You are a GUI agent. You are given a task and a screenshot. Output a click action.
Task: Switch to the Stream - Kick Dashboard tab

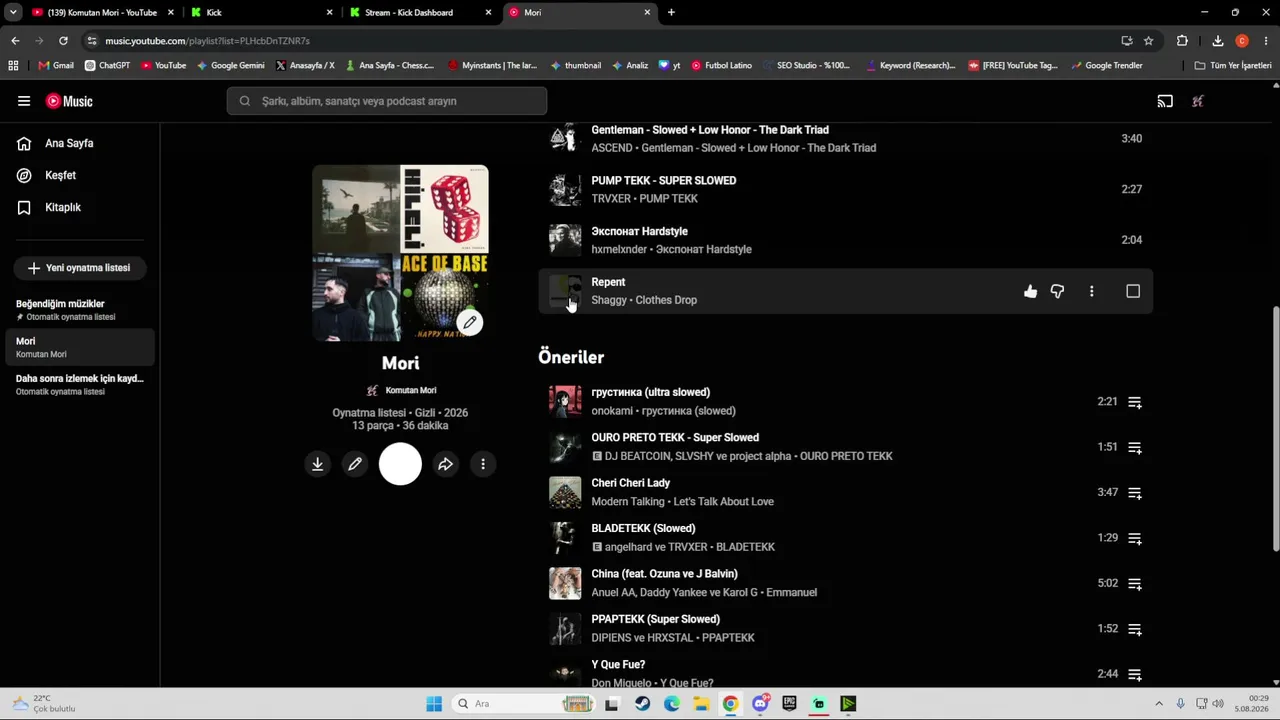[421, 13]
